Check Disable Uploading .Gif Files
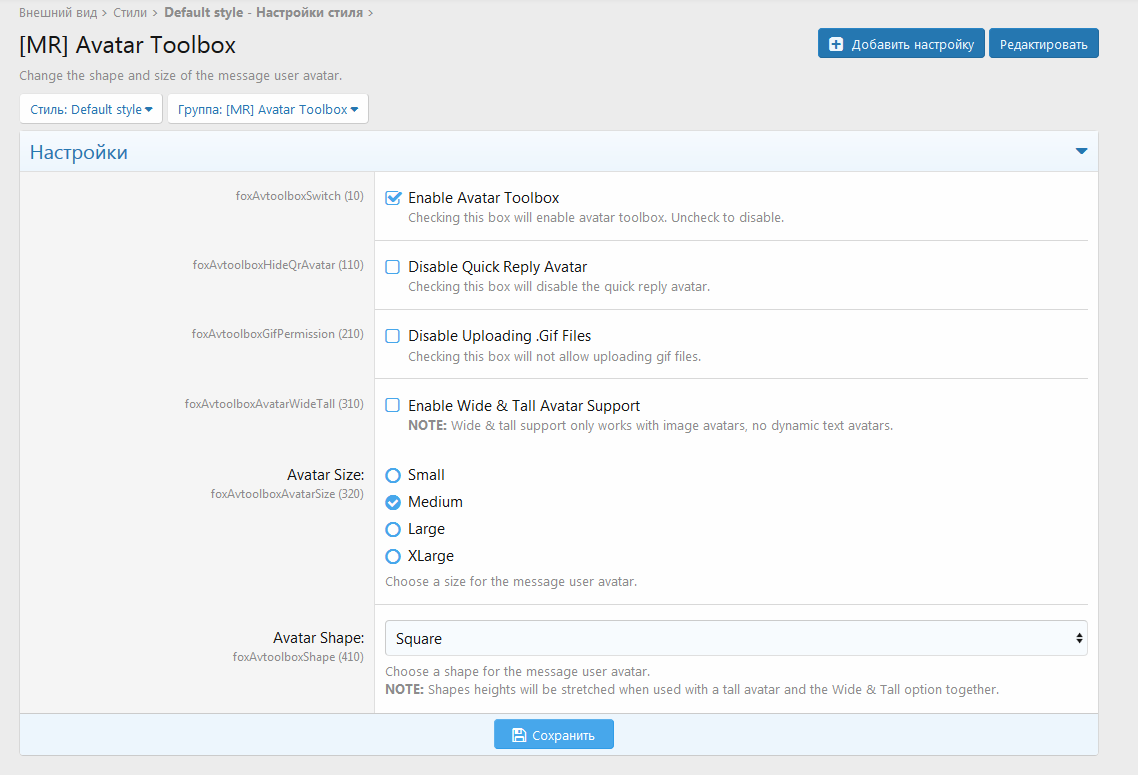This screenshot has height=775, width=1138. (393, 336)
